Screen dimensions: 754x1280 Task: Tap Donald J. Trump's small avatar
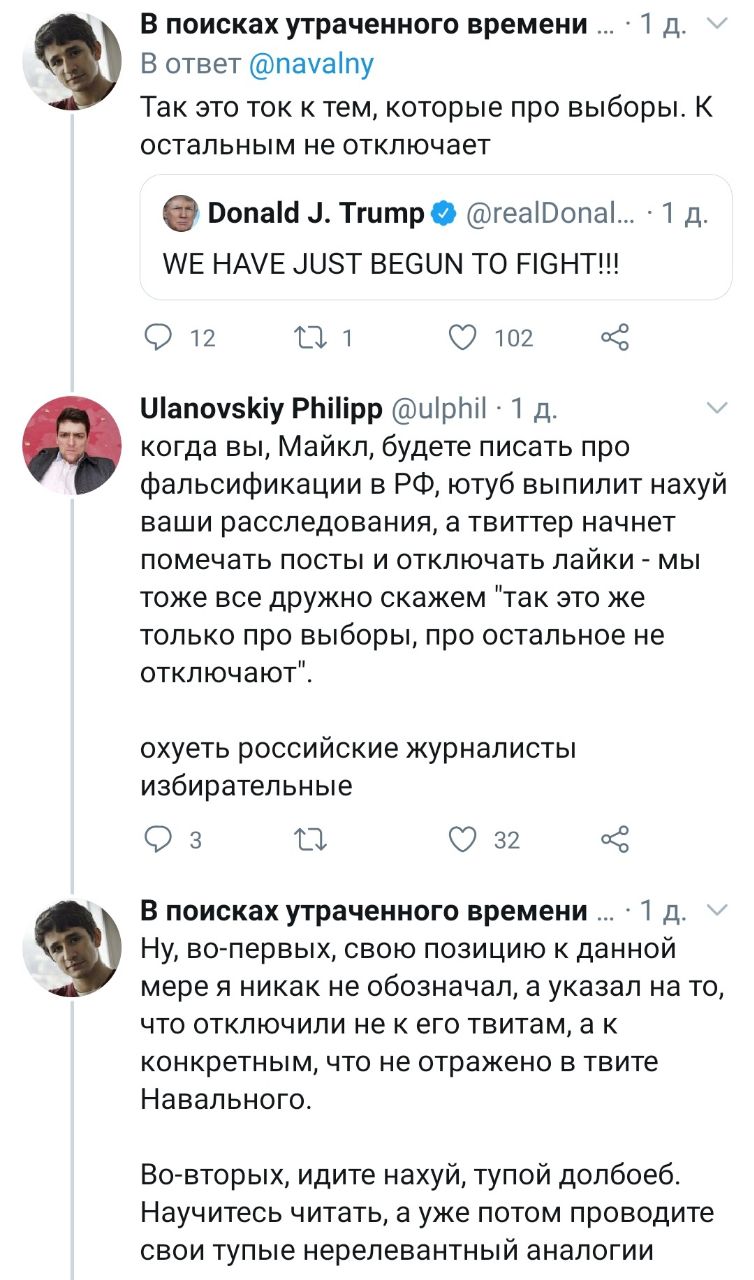(x=181, y=212)
